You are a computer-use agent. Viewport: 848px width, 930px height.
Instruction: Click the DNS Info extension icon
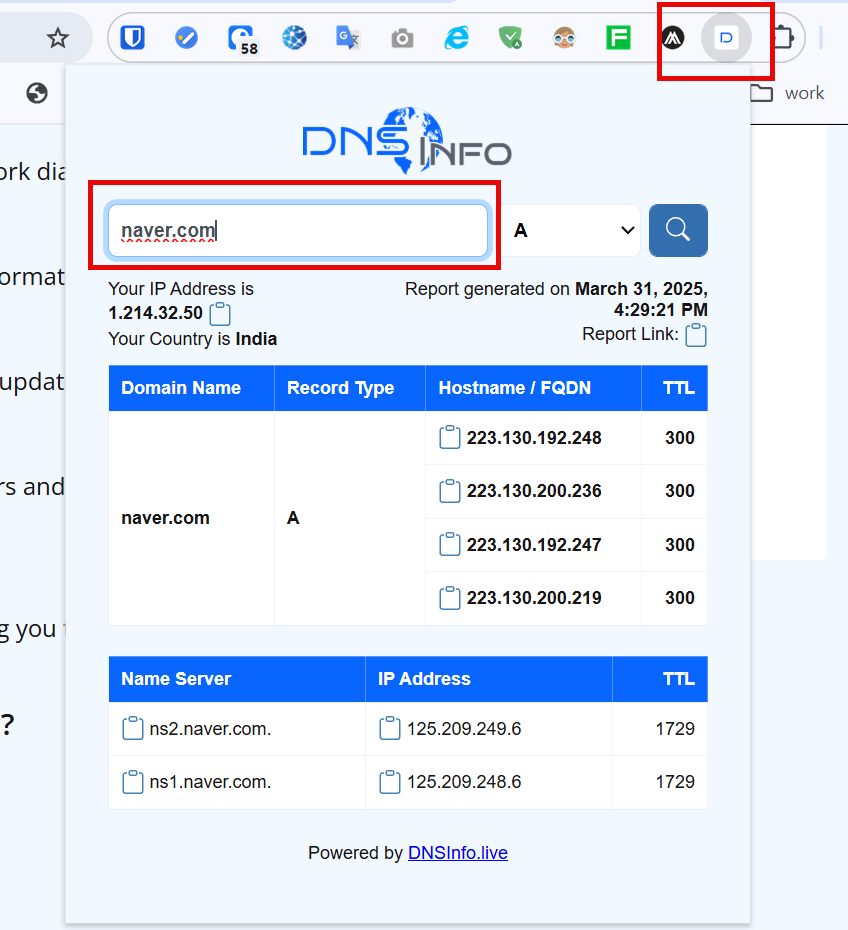[726, 38]
